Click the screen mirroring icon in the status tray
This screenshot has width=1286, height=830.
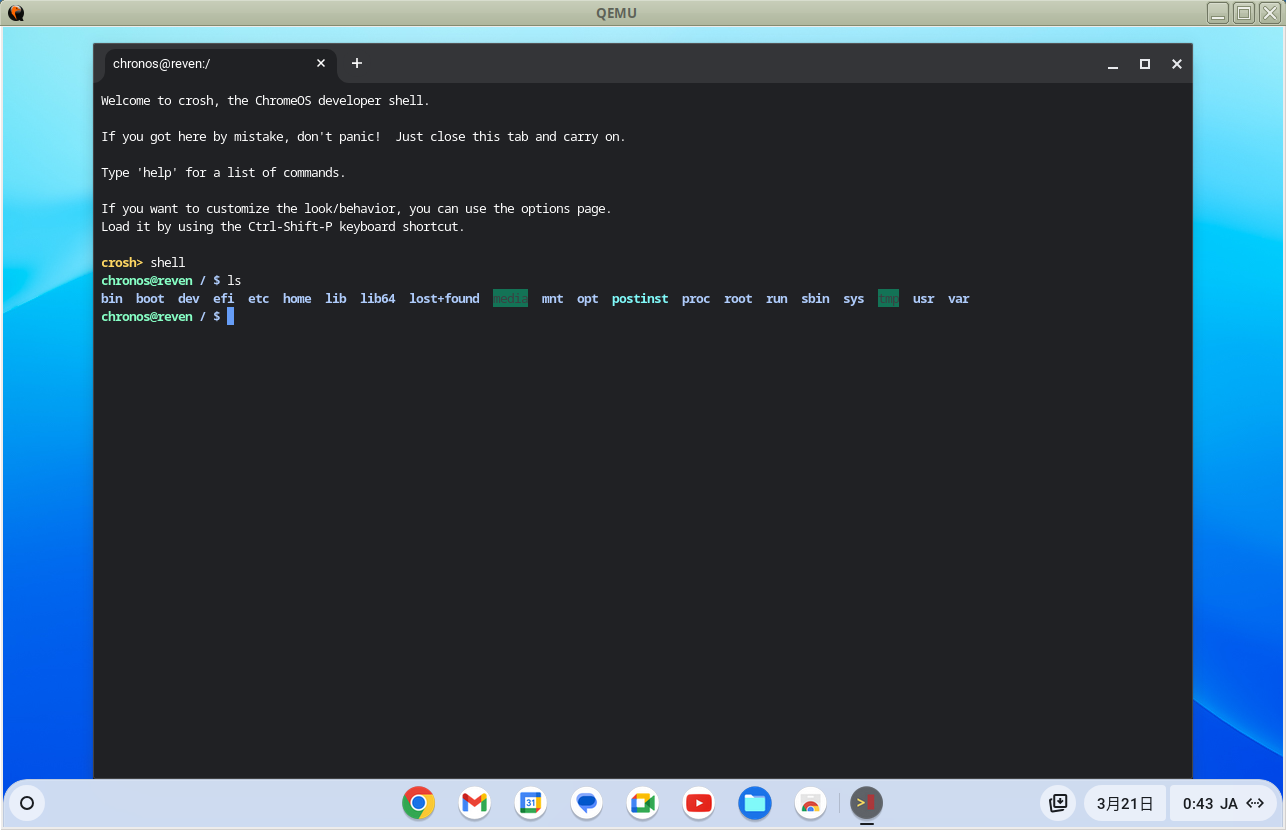(1057, 803)
